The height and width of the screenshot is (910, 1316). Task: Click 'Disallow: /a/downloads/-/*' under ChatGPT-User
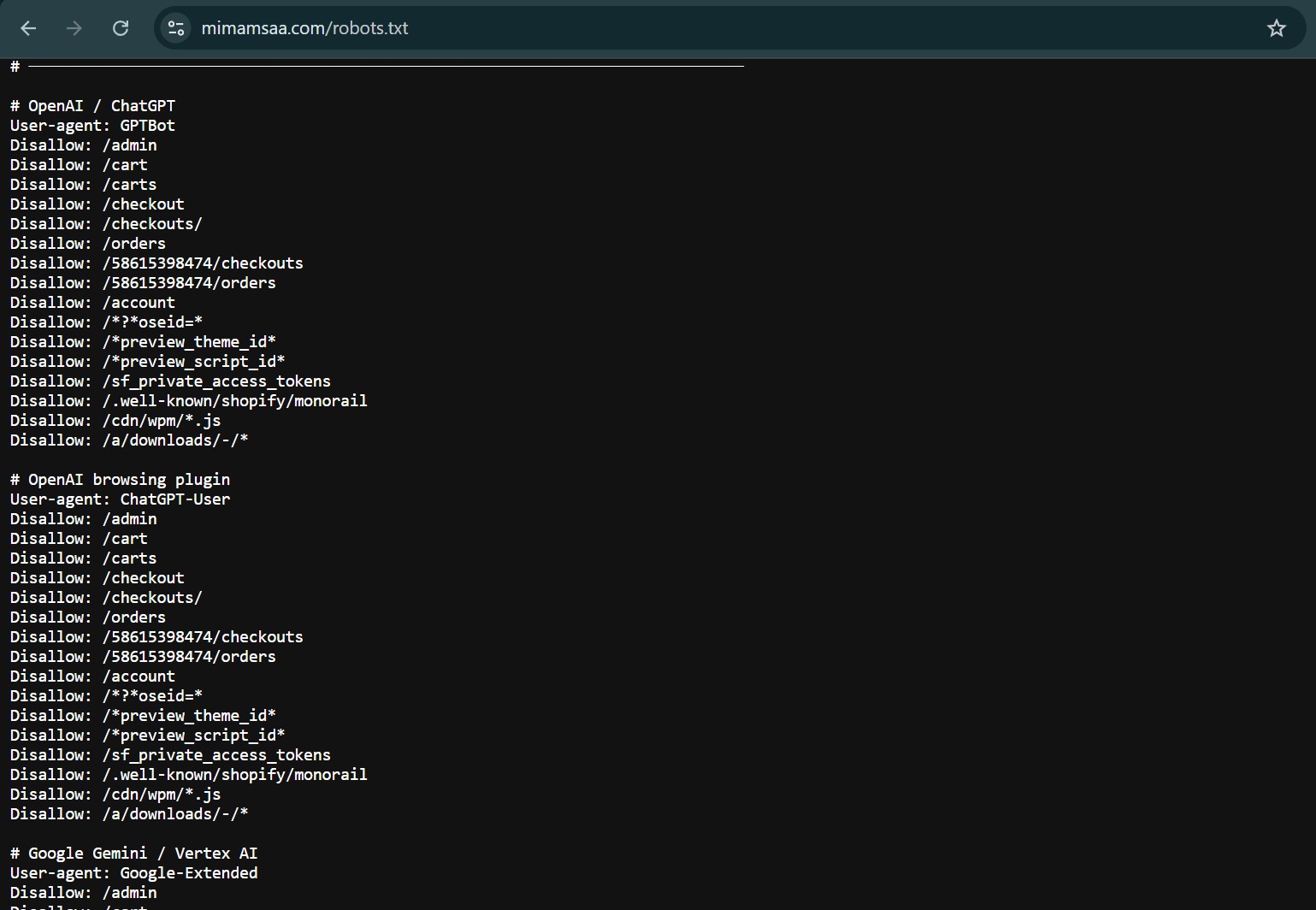[129, 814]
